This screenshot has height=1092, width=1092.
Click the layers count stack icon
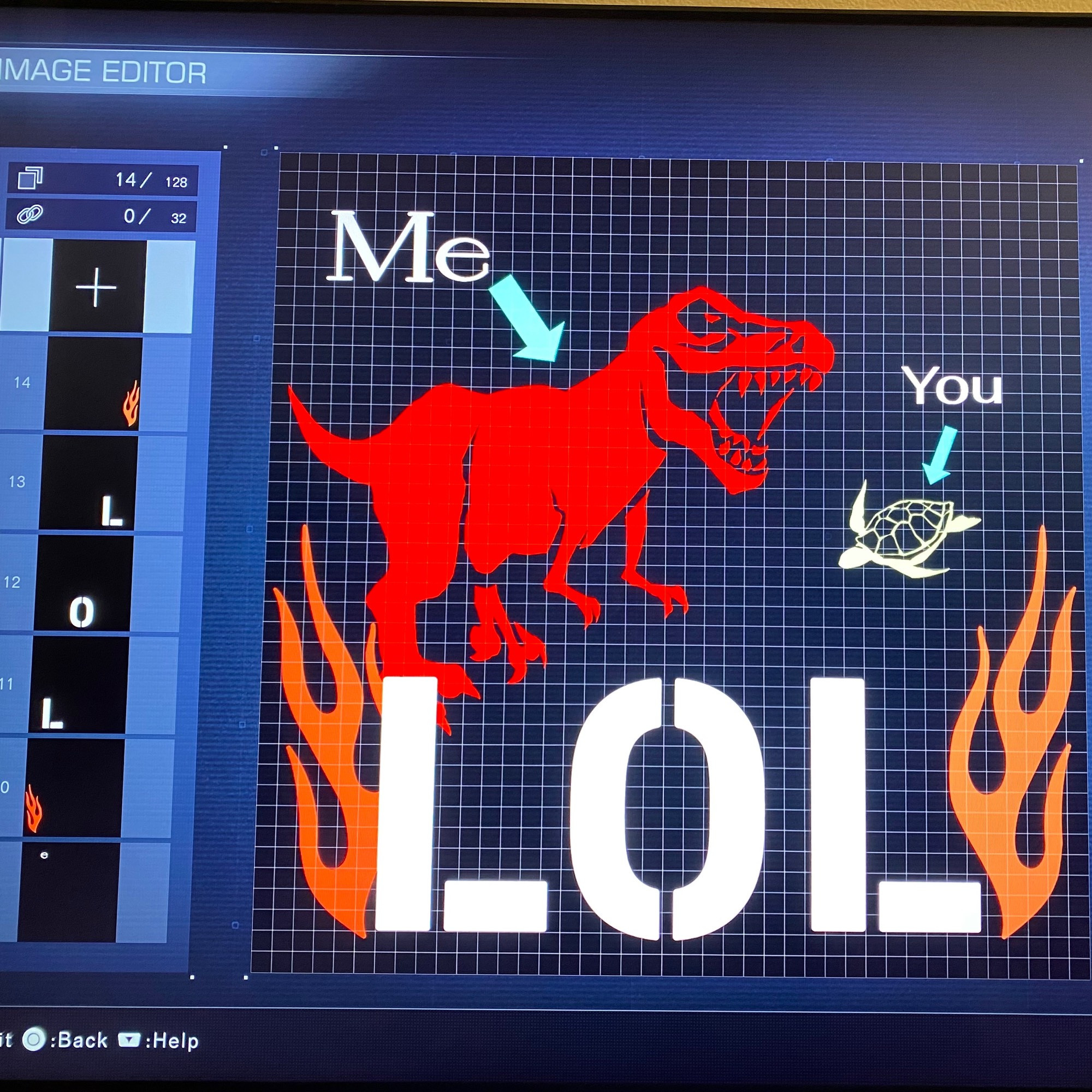pos(30,178)
